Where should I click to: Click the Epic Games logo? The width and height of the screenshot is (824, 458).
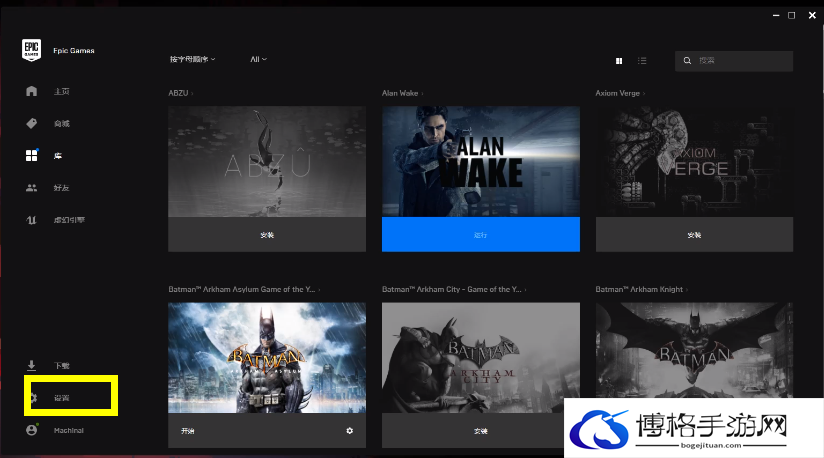pos(32,50)
